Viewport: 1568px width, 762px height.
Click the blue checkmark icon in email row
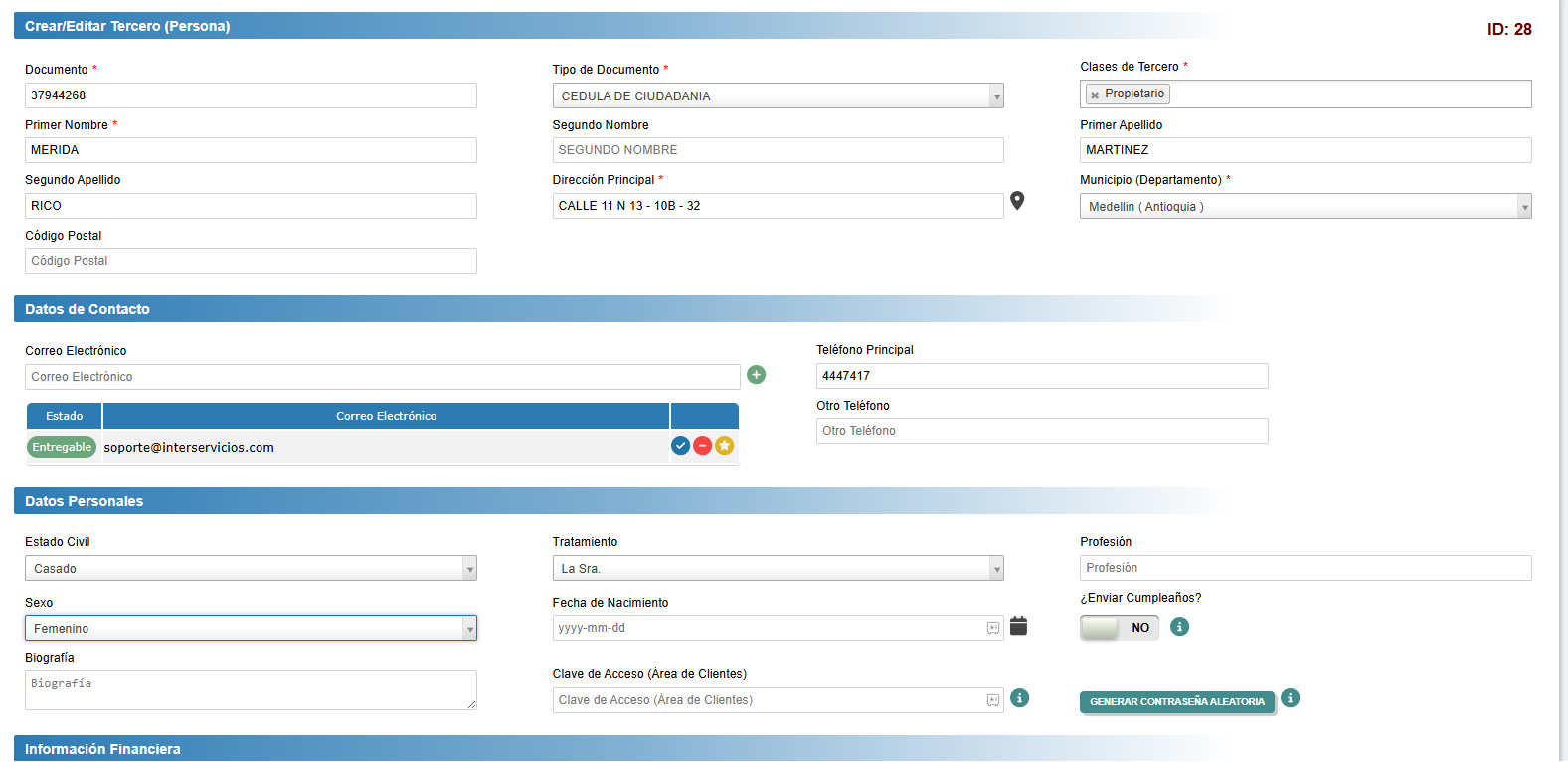[680, 446]
